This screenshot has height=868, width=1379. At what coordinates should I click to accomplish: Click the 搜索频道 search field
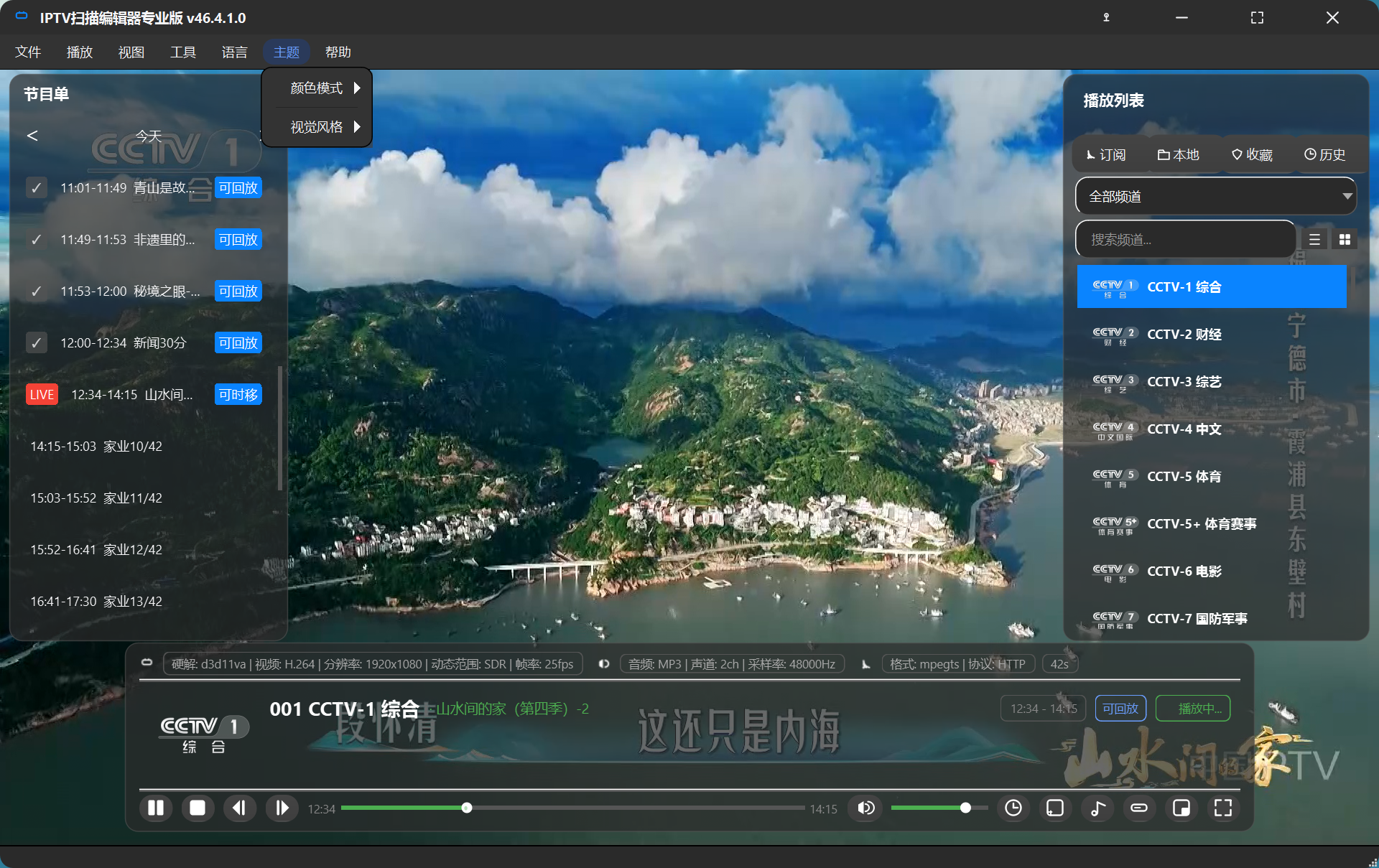click(x=1185, y=240)
